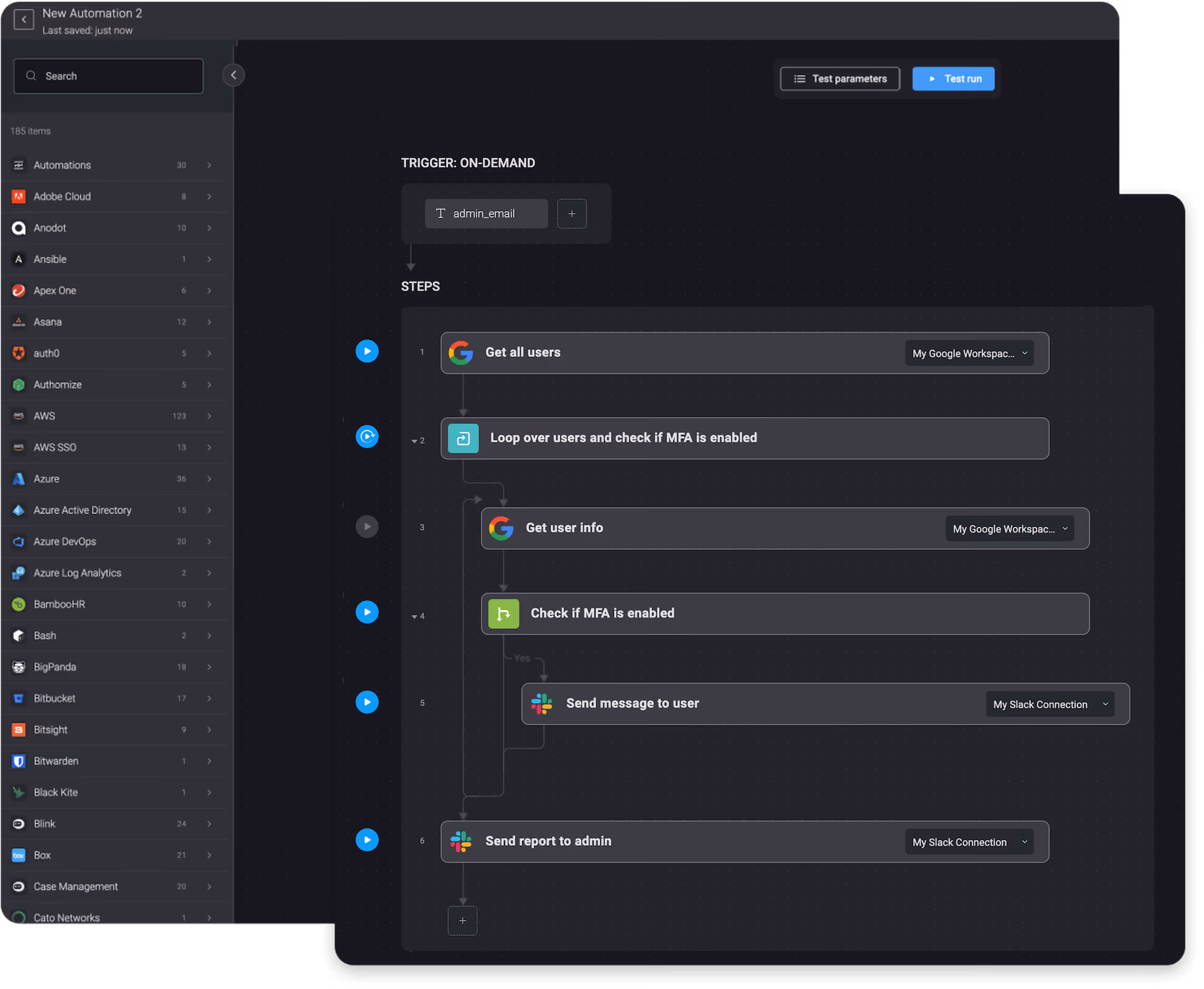Expand the AWS row chevron
The image size is (1204, 989).
coord(209,416)
